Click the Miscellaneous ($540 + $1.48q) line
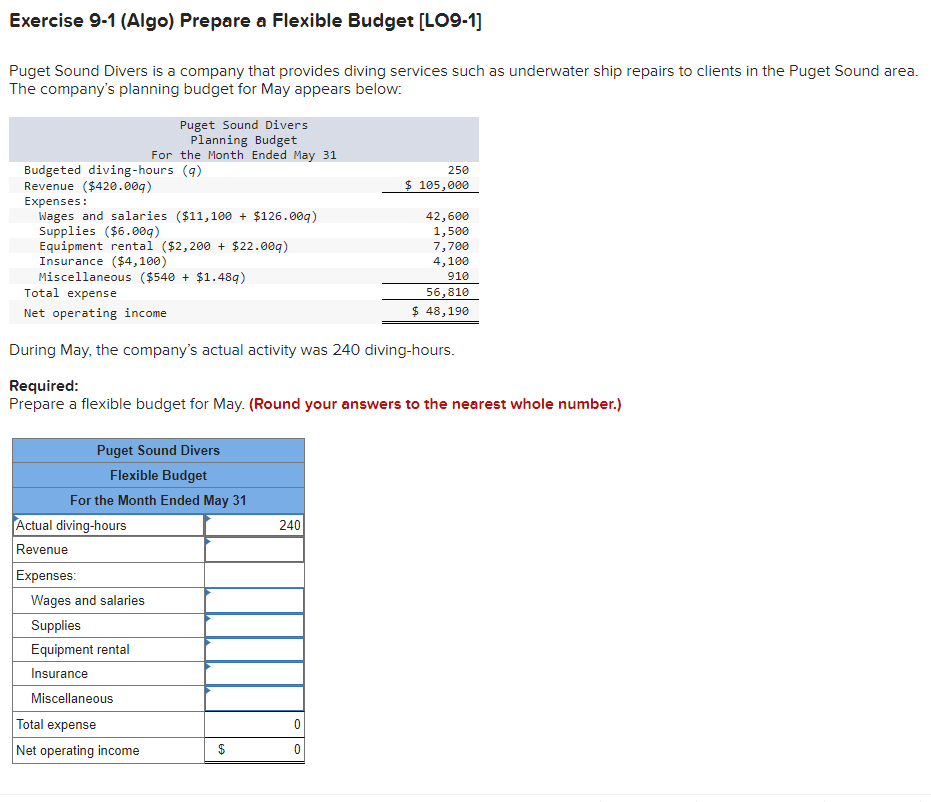Image resolution: width=931 pixels, height=802 pixels. (x=142, y=277)
